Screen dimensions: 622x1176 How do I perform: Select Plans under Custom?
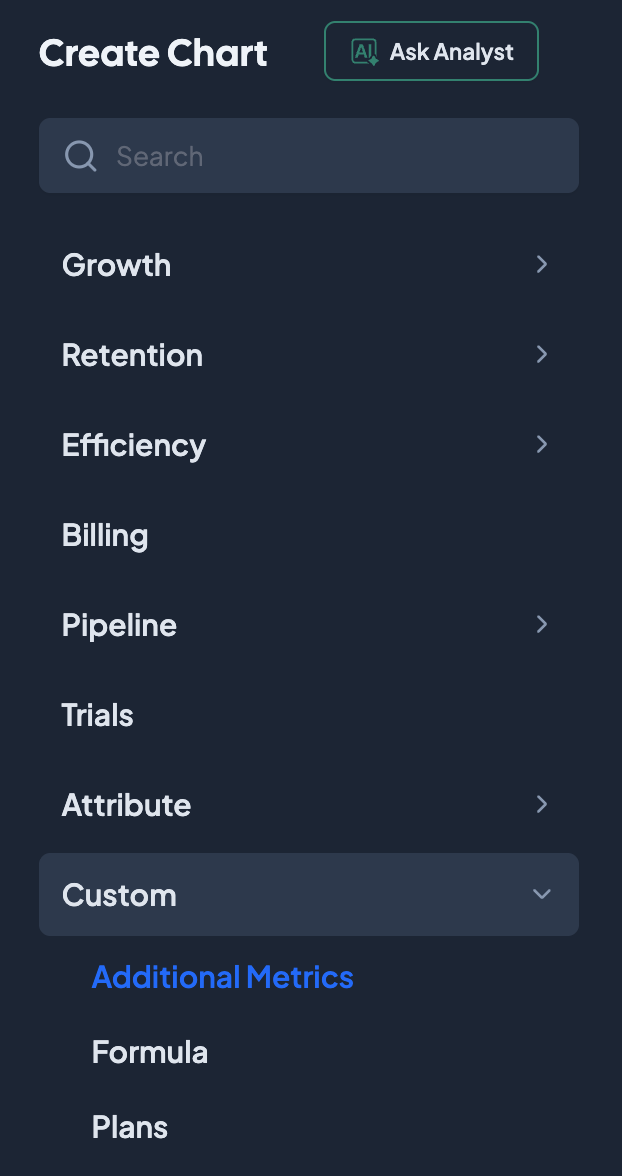pyautogui.click(x=130, y=1127)
